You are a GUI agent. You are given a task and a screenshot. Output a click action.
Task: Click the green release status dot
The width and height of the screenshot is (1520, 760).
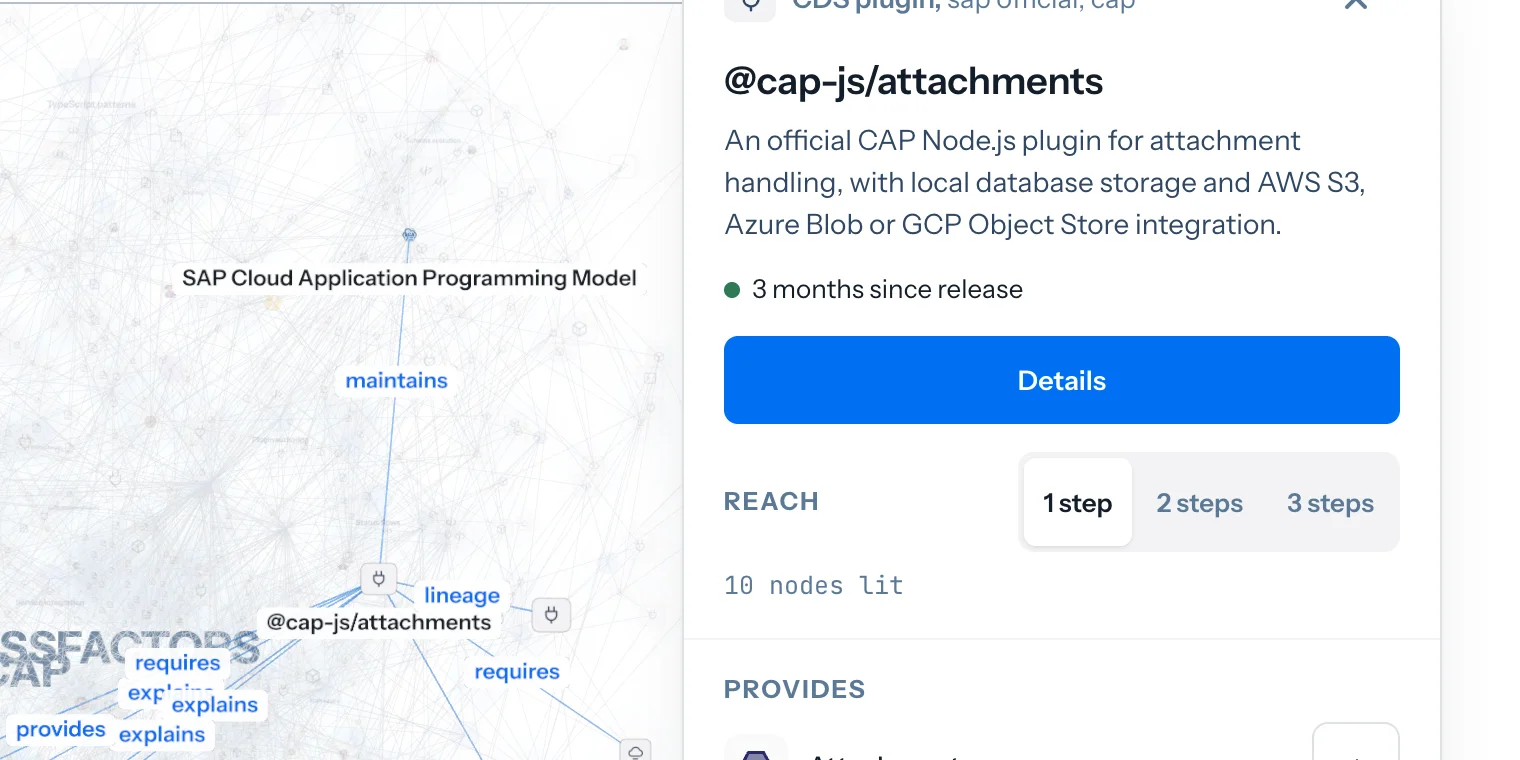click(732, 290)
